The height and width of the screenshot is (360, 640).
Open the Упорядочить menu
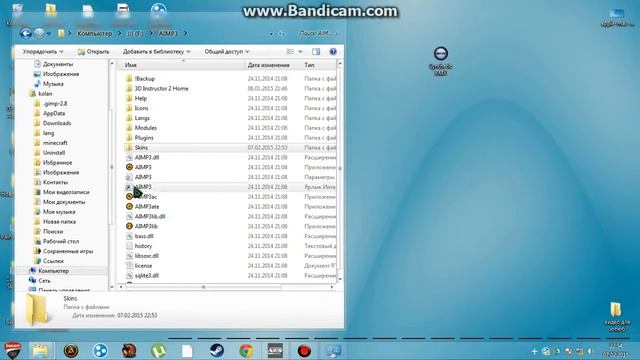pyautogui.click(x=43, y=52)
